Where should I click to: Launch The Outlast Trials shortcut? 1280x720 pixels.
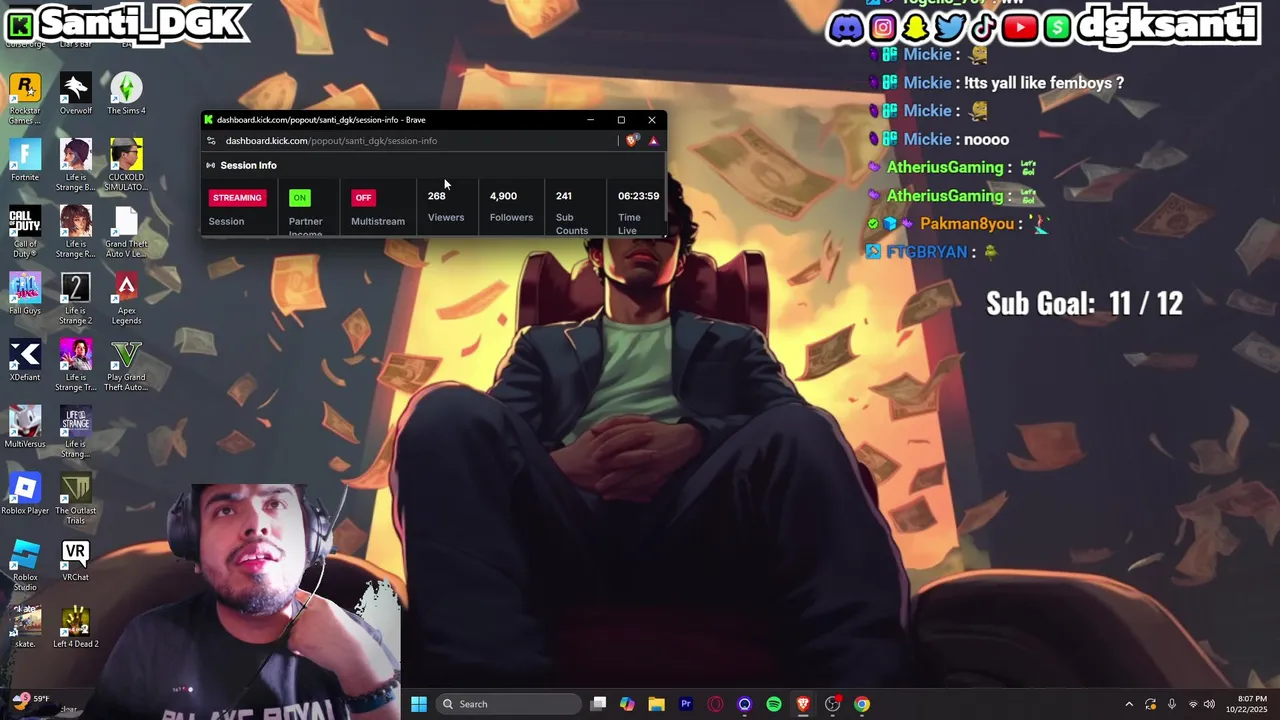75,500
